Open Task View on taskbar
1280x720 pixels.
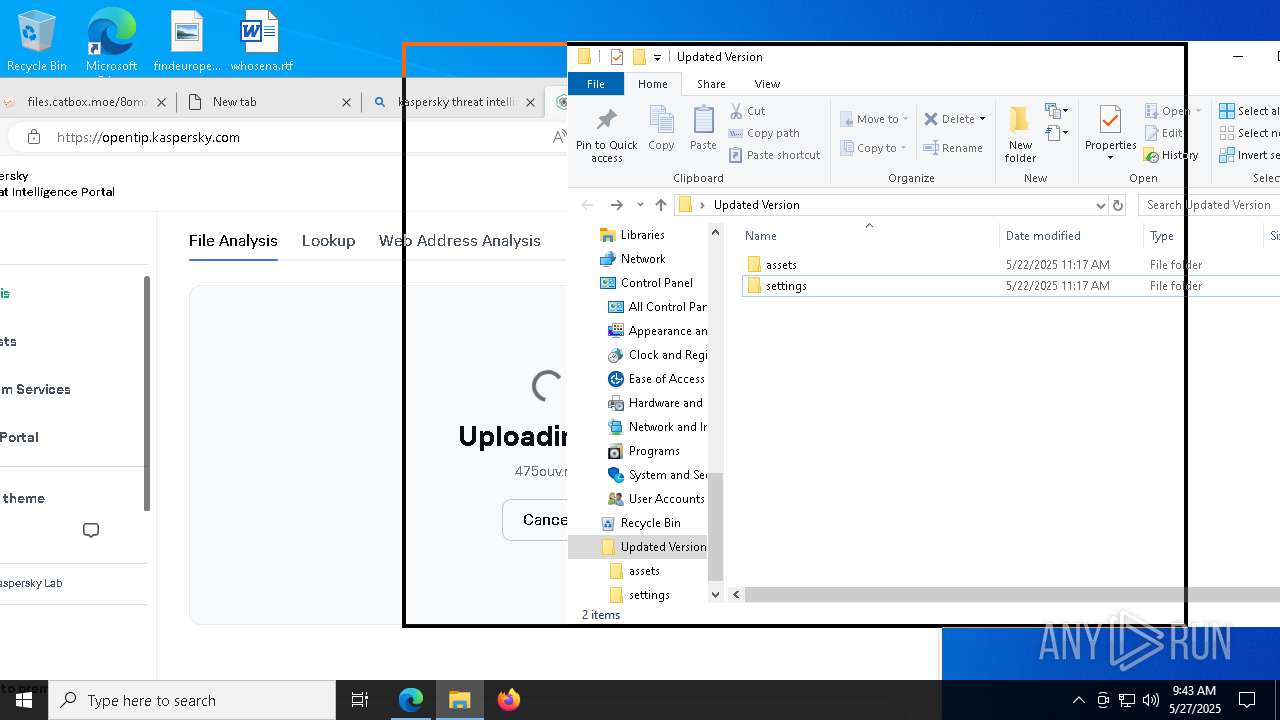(x=360, y=700)
